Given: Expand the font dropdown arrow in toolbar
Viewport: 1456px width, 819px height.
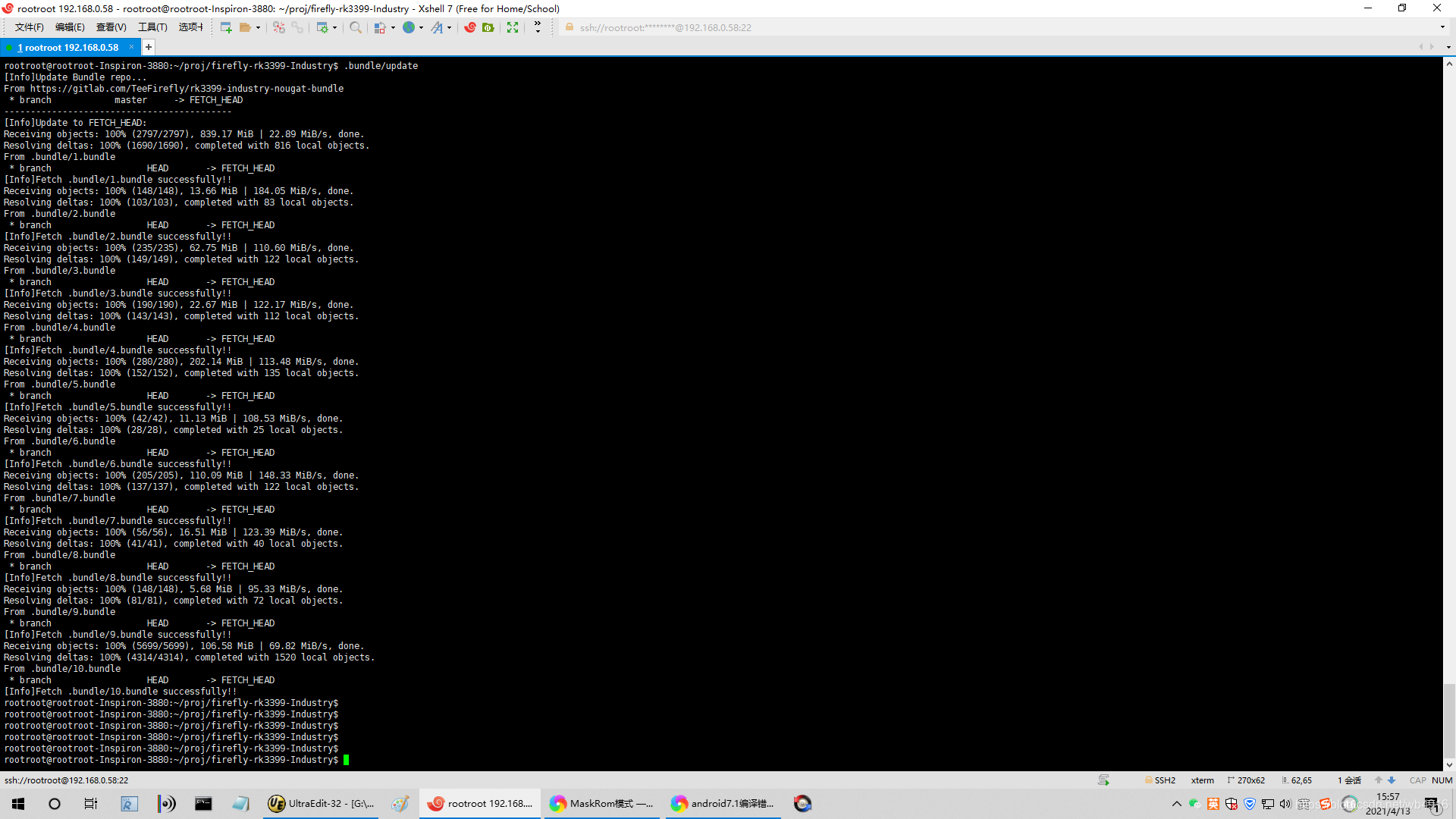Looking at the screenshot, I should [x=450, y=27].
